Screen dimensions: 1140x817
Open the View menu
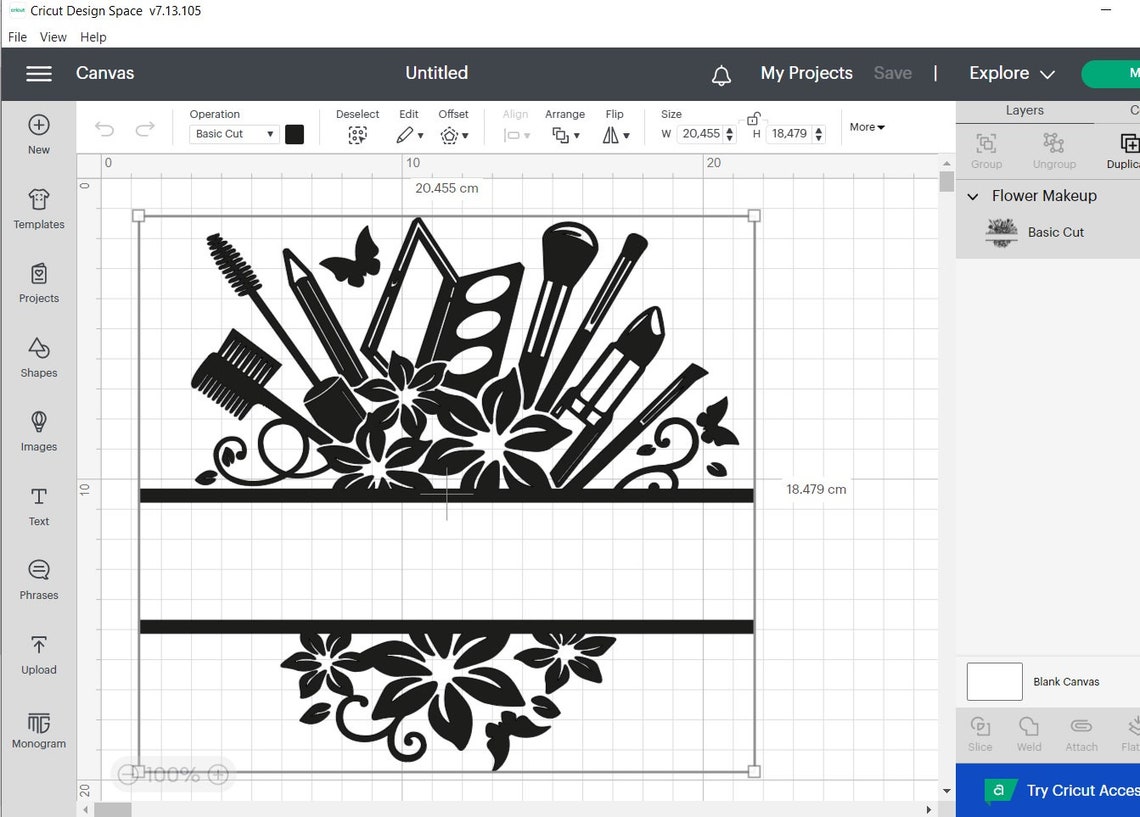click(x=53, y=37)
